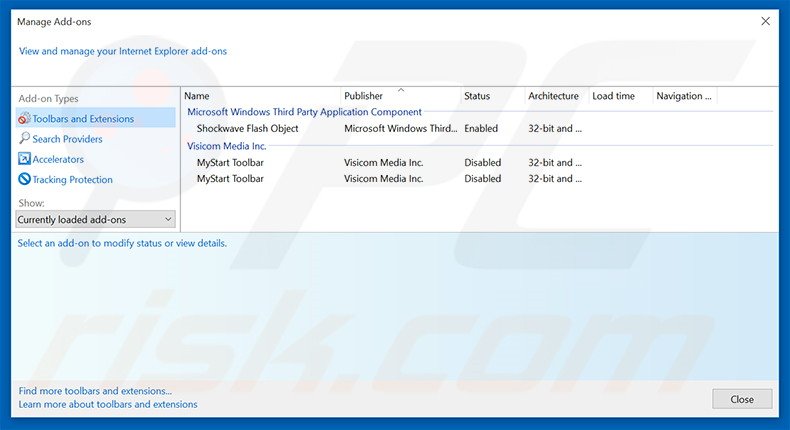Click the Toolbars and Extensions icon
Screen dimensions: 790x430
point(24,118)
